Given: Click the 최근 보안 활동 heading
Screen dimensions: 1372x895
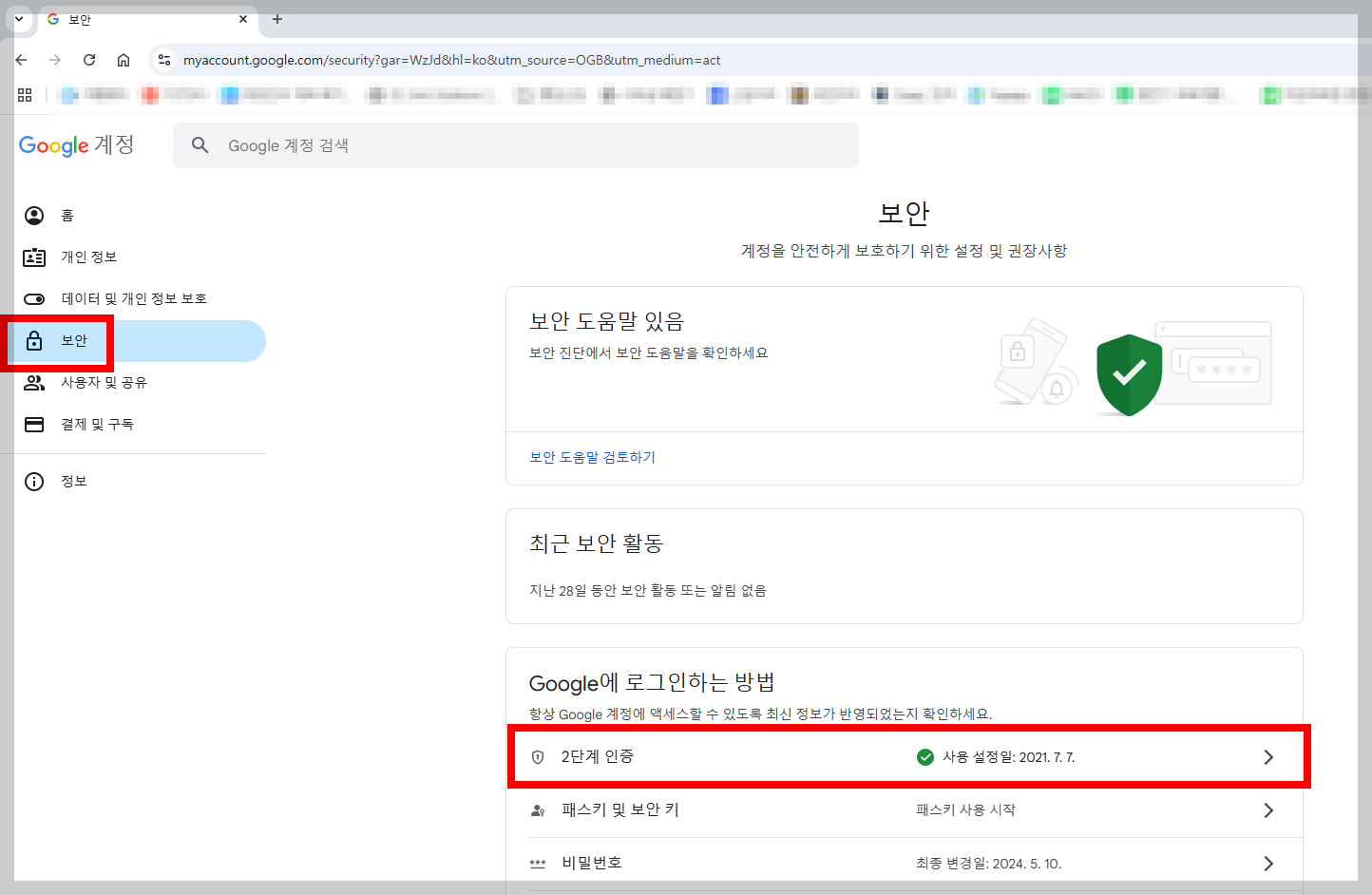Looking at the screenshot, I should [596, 543].
